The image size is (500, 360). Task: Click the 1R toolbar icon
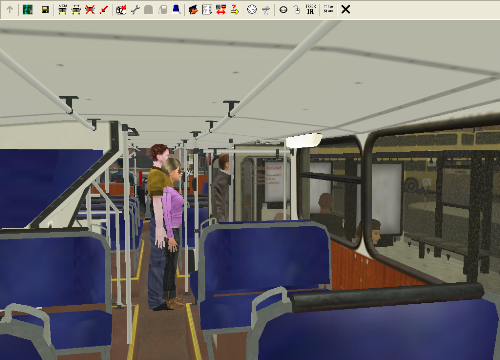(x=311, y=10)
